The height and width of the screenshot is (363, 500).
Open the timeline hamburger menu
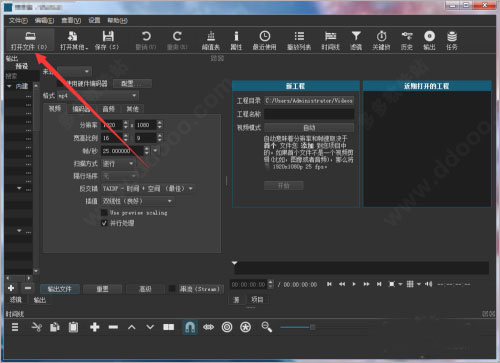tap(15, 327)
